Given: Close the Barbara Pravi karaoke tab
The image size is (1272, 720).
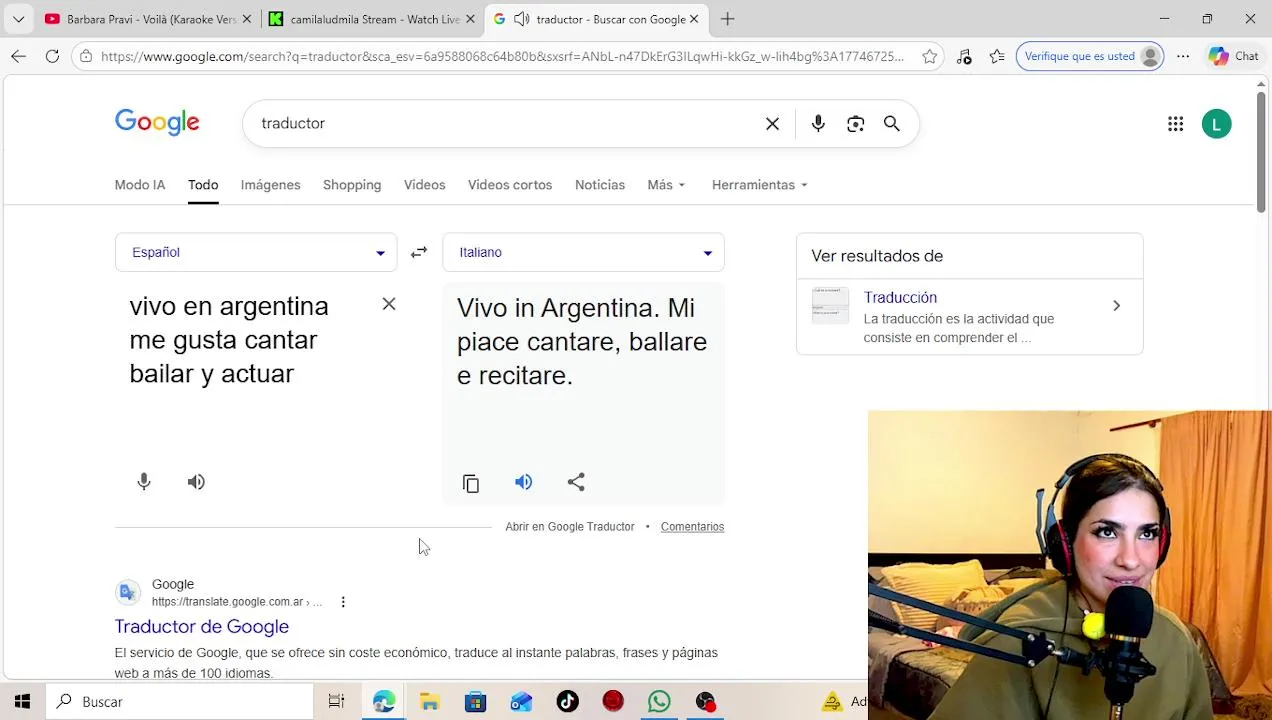Looking at the screenshot, I should coord(247,19).
